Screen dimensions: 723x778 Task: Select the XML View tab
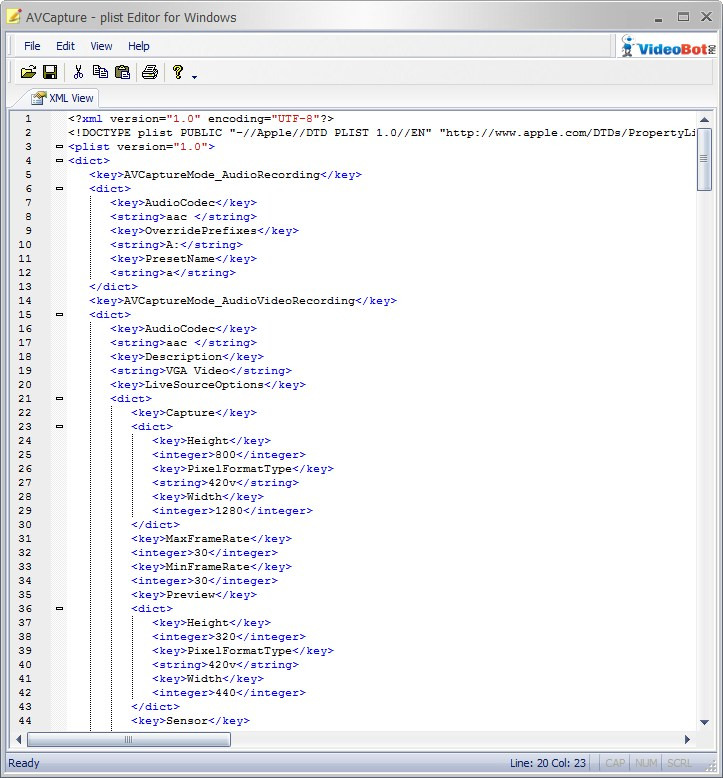(x=63, y=98)
